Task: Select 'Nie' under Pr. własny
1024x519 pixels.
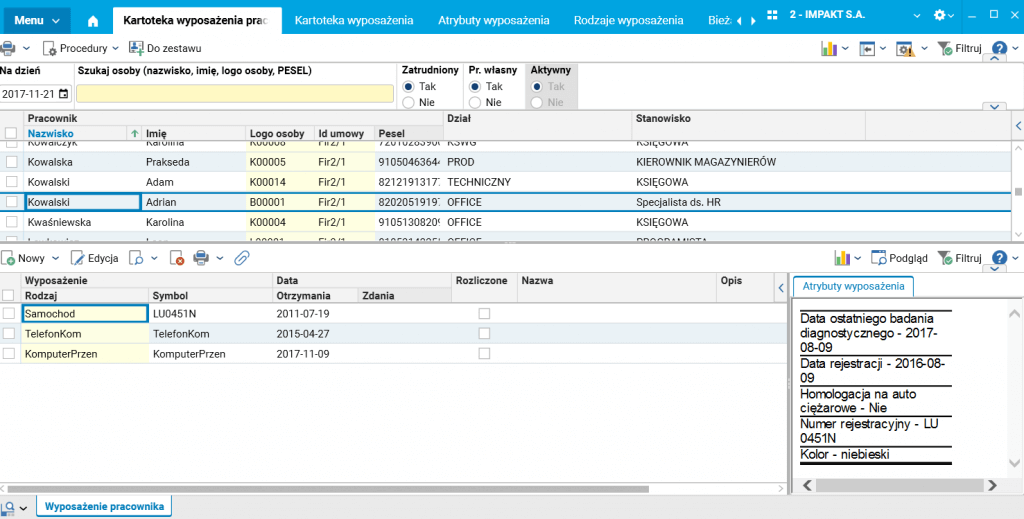Action: click(475, 102)
